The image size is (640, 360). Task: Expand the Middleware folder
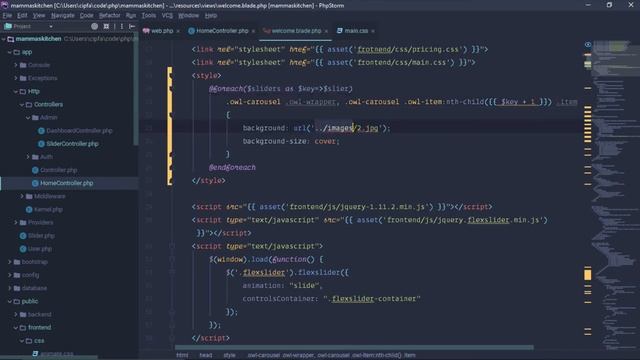tap(22, 196)
